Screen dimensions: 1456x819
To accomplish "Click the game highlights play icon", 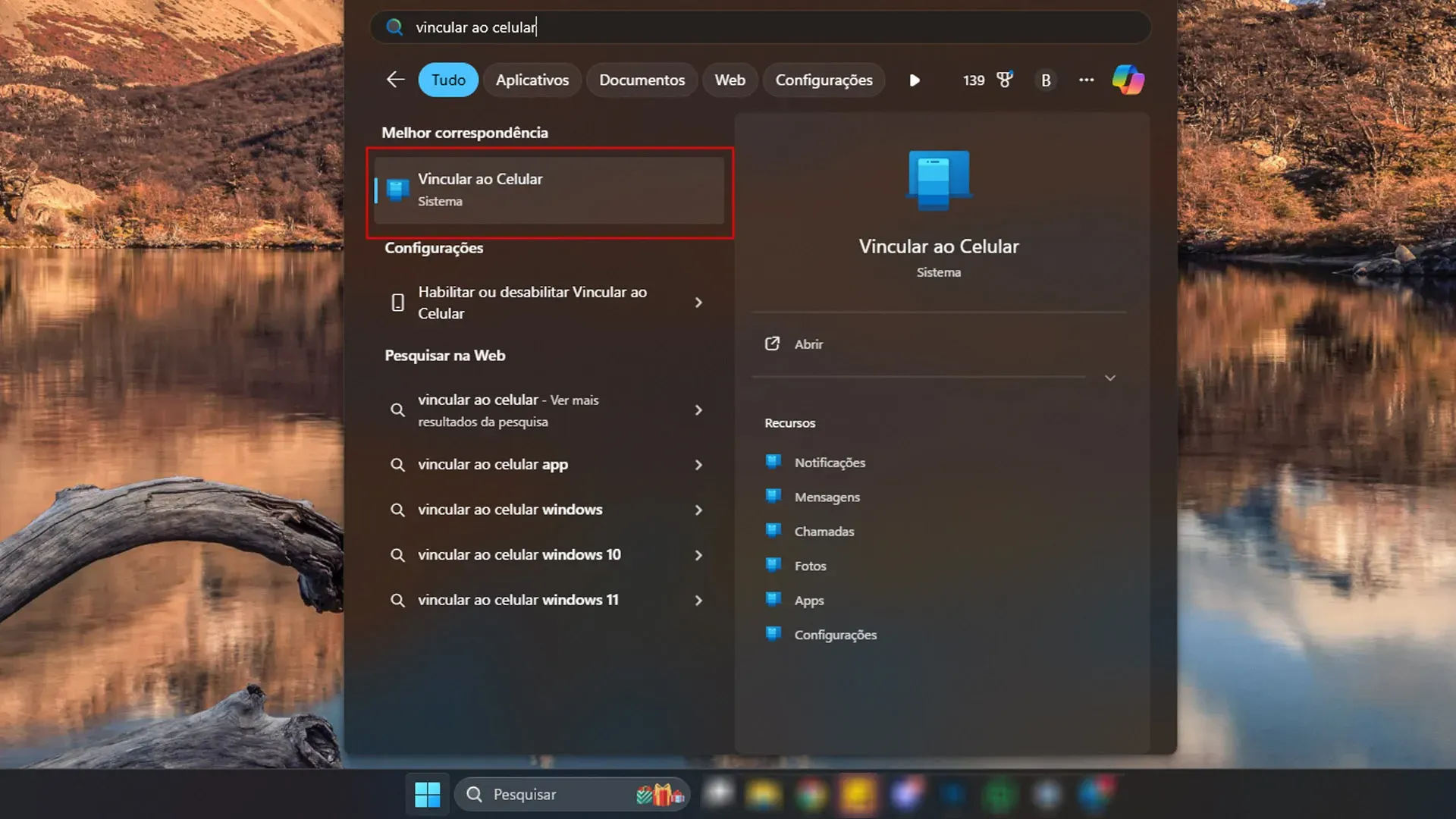I will pos(915,80).
